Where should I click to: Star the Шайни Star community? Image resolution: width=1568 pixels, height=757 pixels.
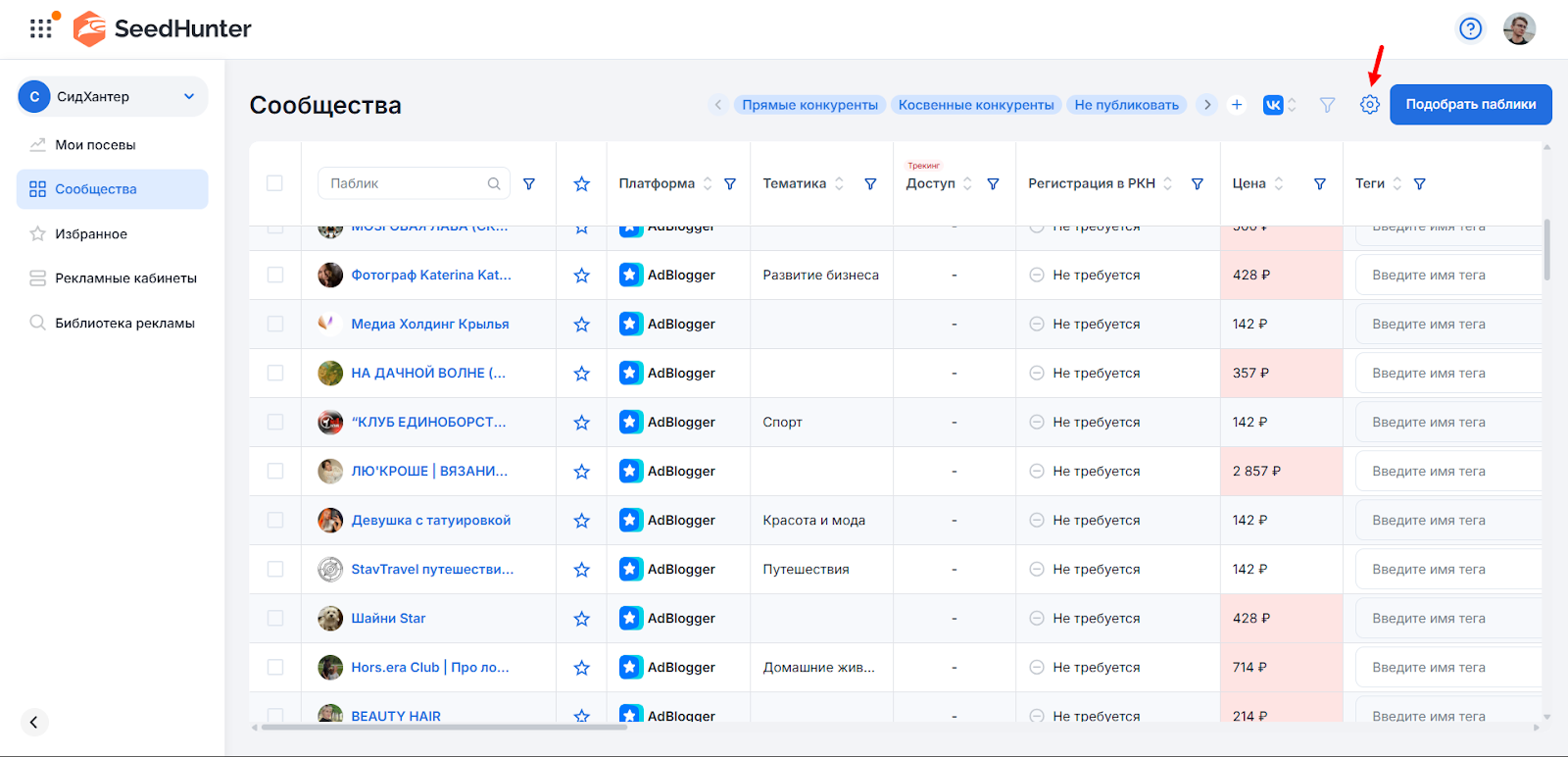click(581, 619)
